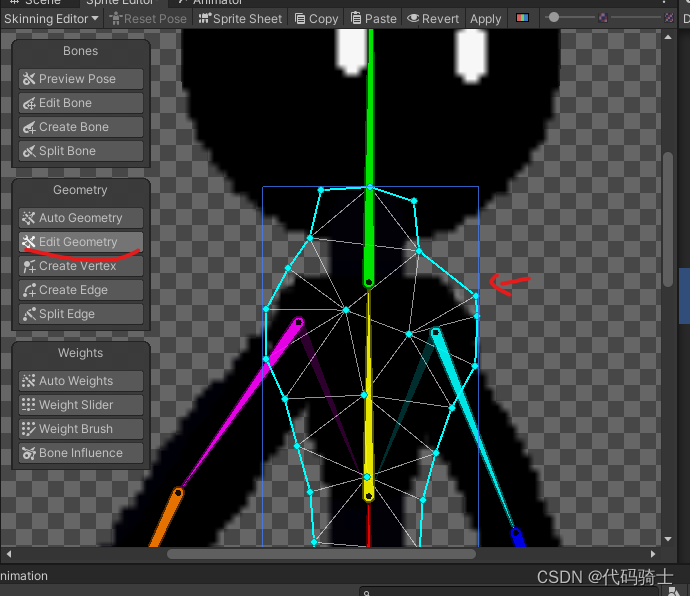Click the Preview Pose icon

(x=29, y=79)
